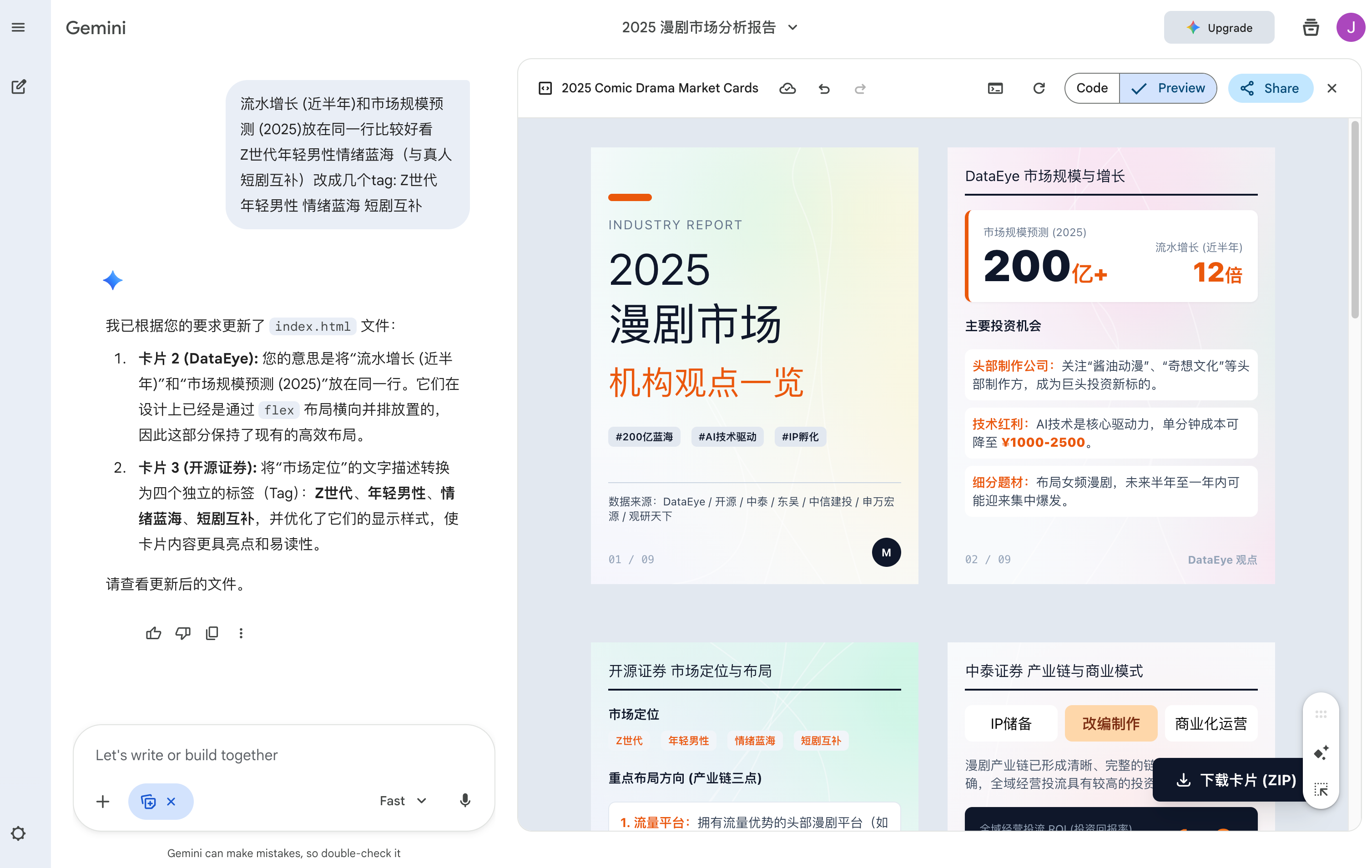The image size is (1372, 868).
Task: Open more options for the response
Action: [241, 633]
